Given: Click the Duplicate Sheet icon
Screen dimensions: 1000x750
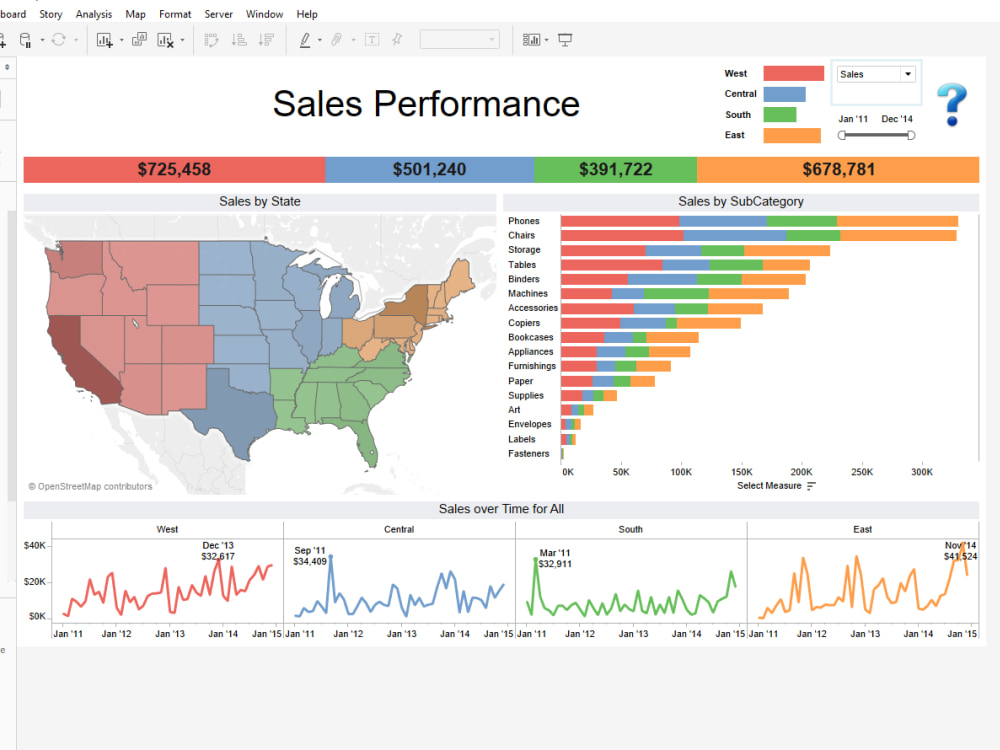Looking at the screenshot, I should [x=139, y=40].
